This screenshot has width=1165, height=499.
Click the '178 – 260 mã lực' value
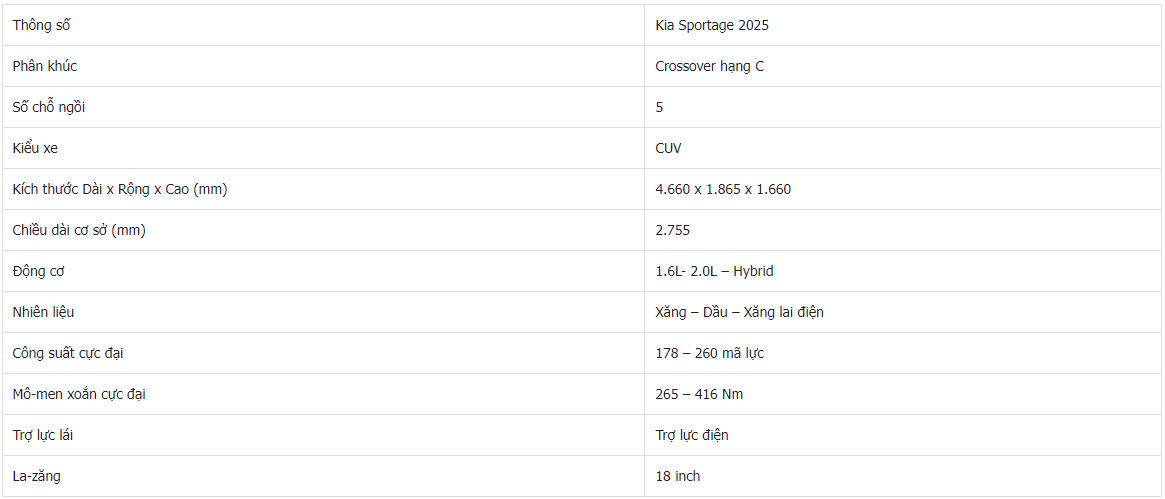(710, 353)
